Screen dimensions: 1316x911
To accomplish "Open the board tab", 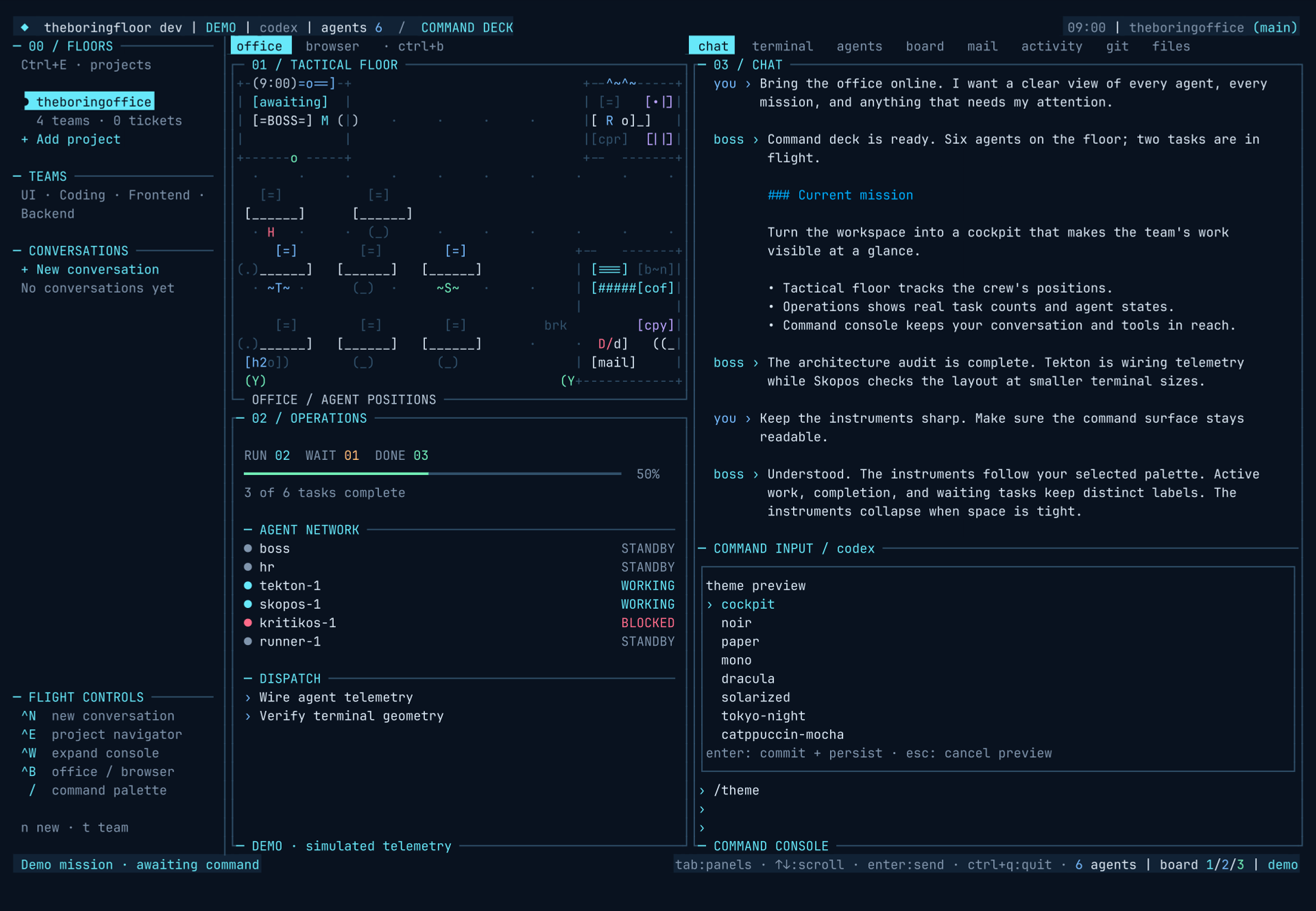I will pyautogui.click(x=925, y=46).
